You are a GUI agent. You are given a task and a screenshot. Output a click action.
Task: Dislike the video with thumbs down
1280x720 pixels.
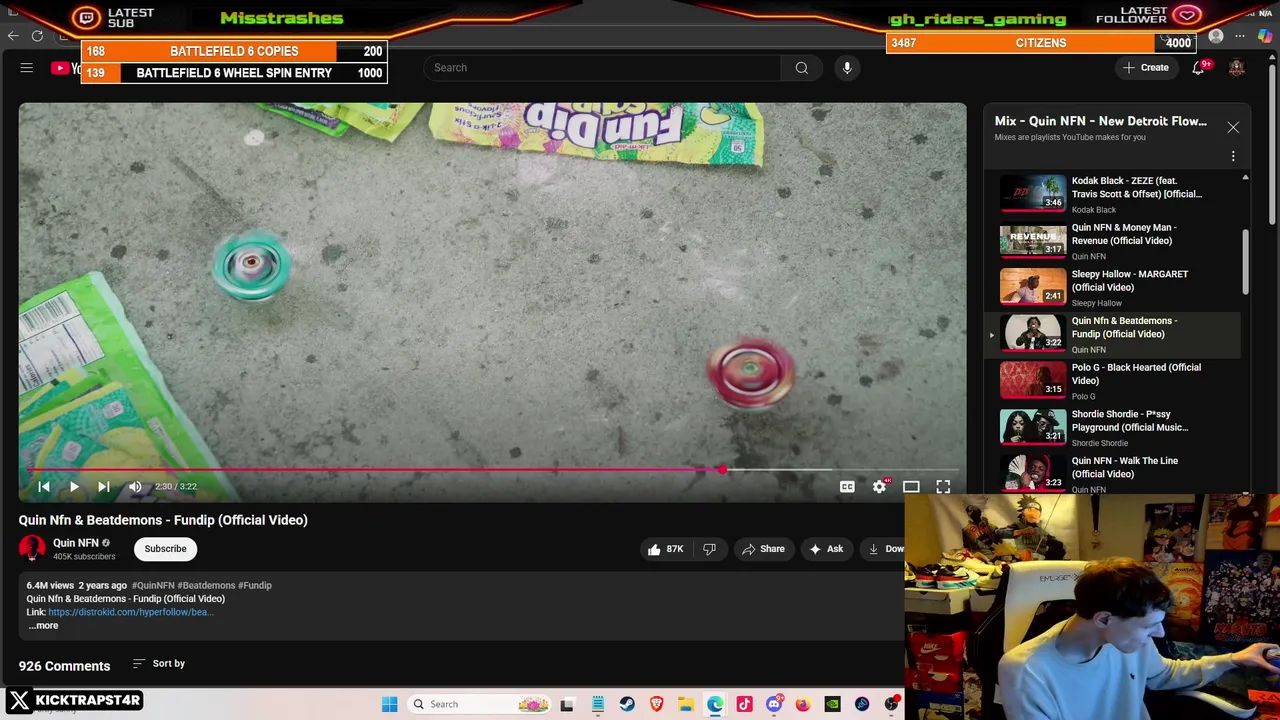point(709,549)
